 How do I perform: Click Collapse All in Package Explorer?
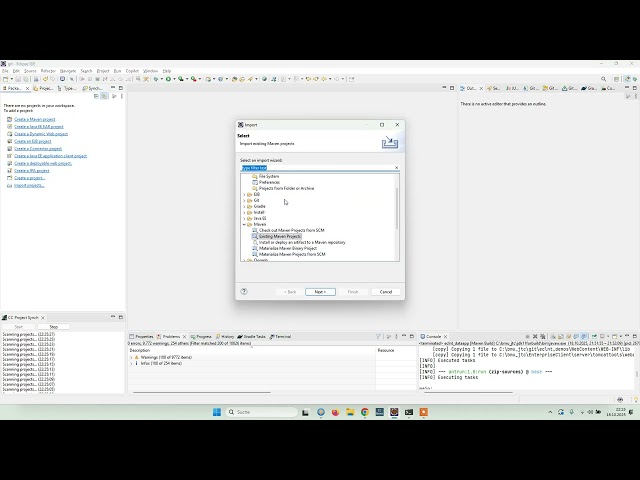click(96, 96)
